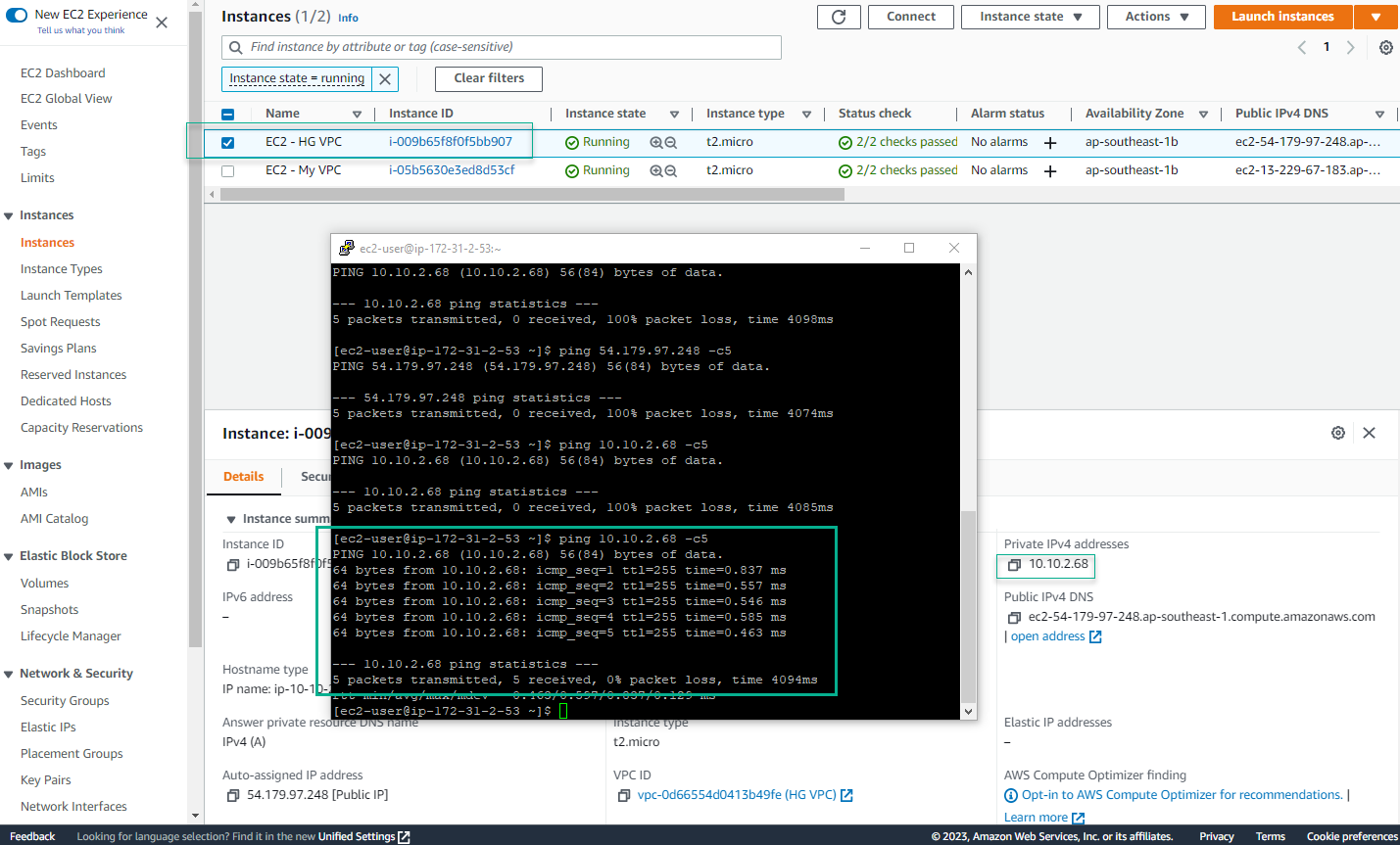Image resolution: width=1400 pixels, height=845 pixels.
Task: Remove the 'Instance state = running' filter
Action: coord(385,79)
